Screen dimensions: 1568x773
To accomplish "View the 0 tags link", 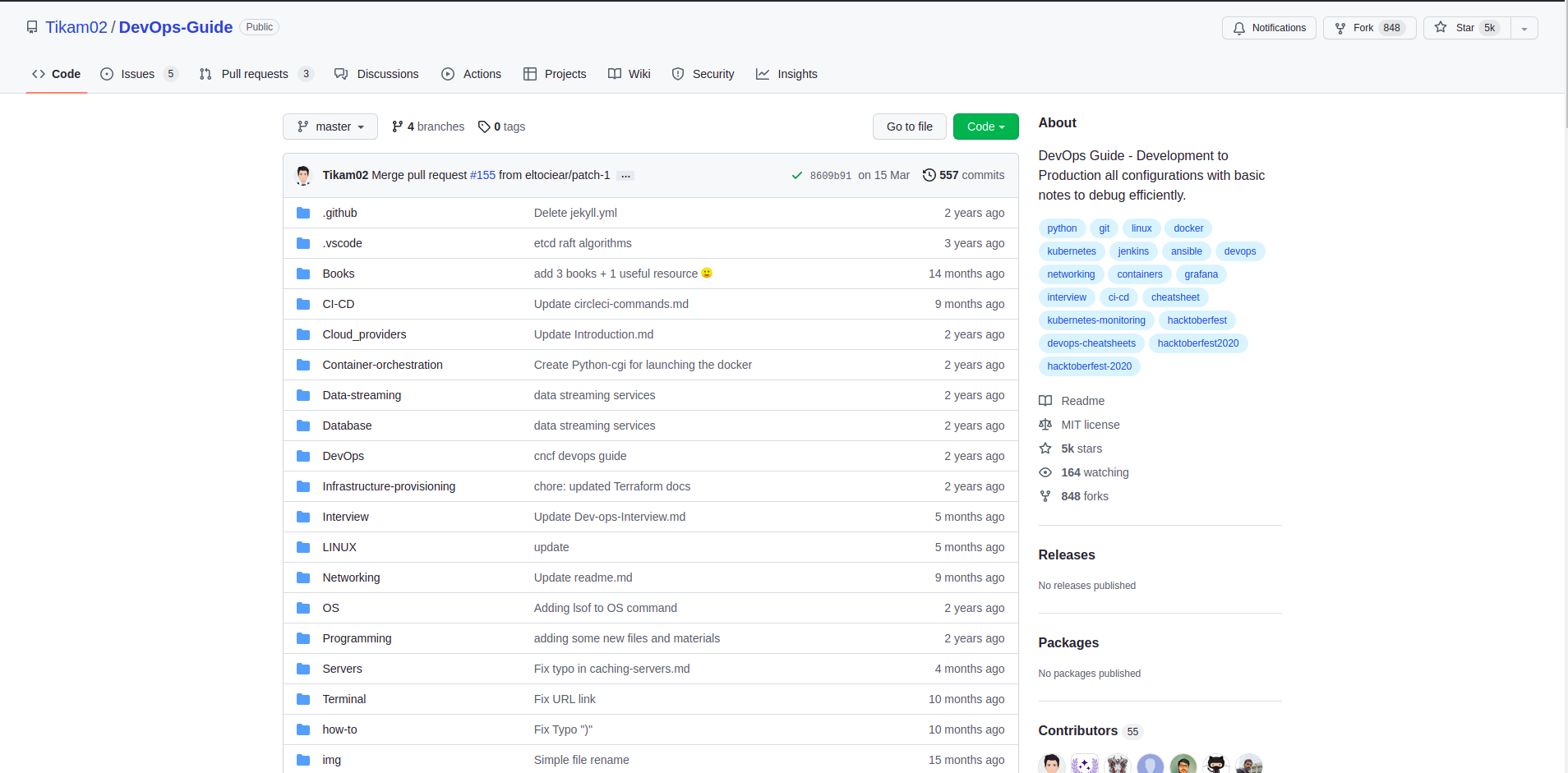I will [502, 127].
